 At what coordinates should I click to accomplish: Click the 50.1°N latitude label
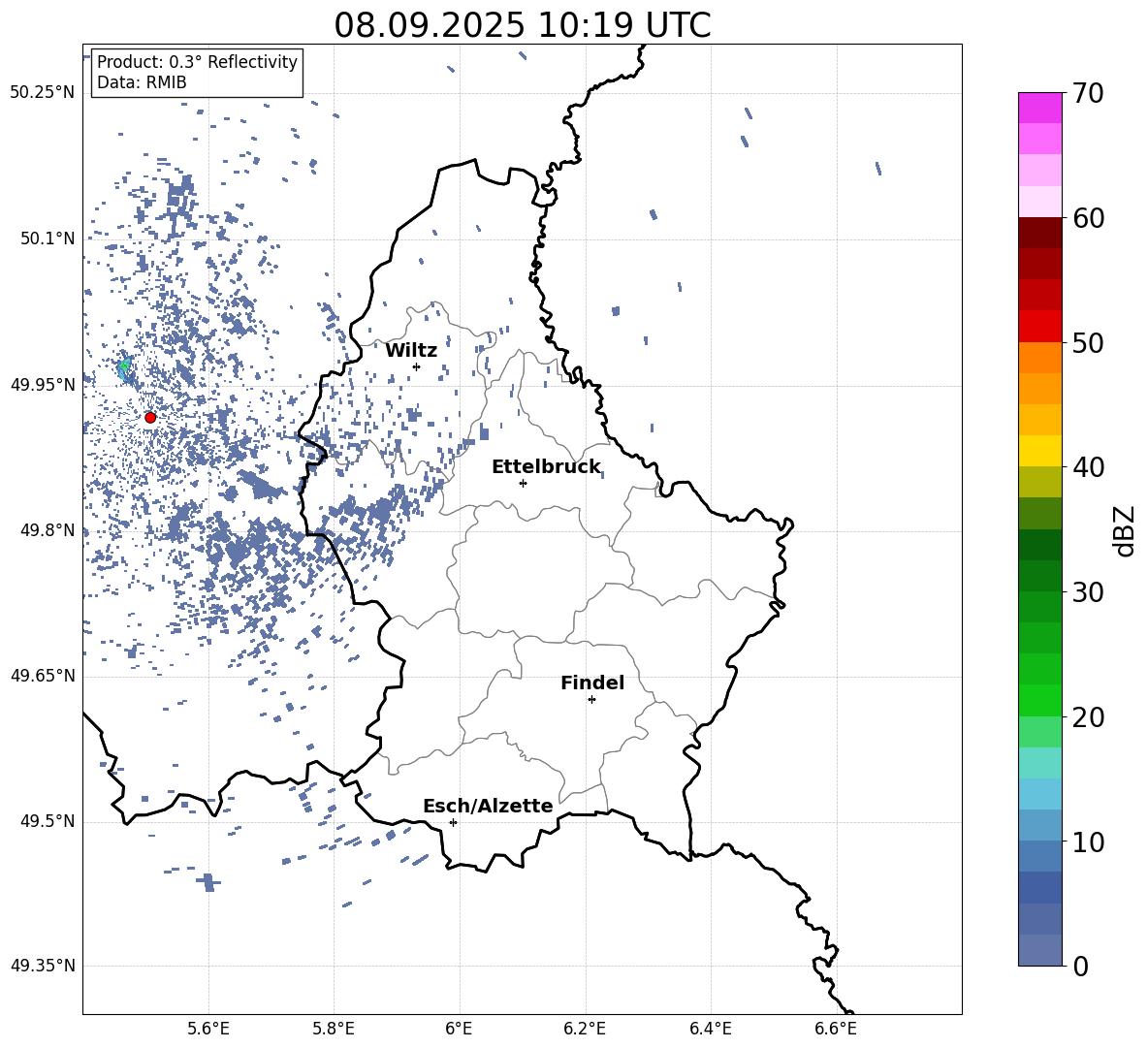(x=48, y=238)
